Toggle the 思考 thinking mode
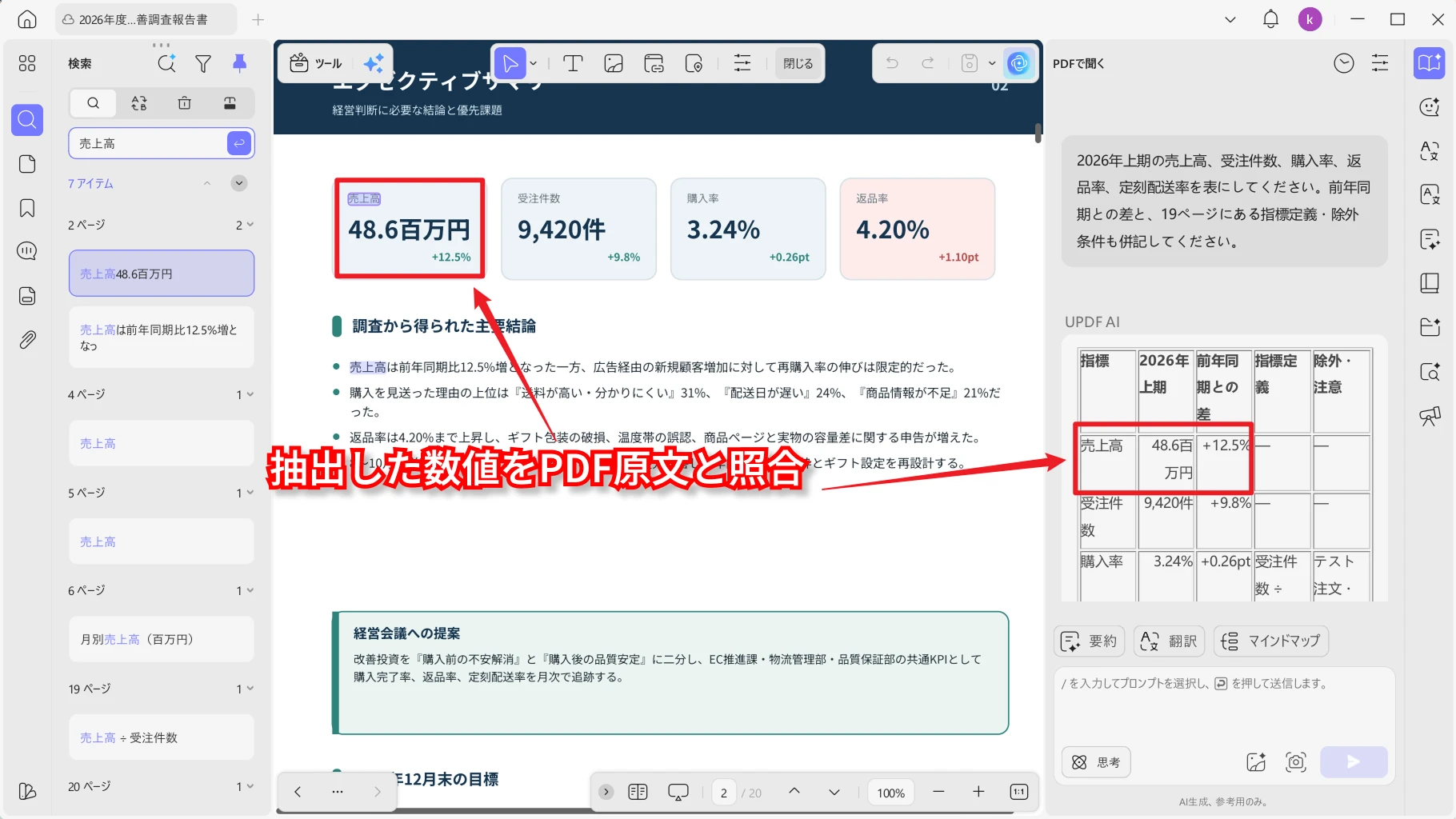1456x819 pixels. (x=1096, y=762)
